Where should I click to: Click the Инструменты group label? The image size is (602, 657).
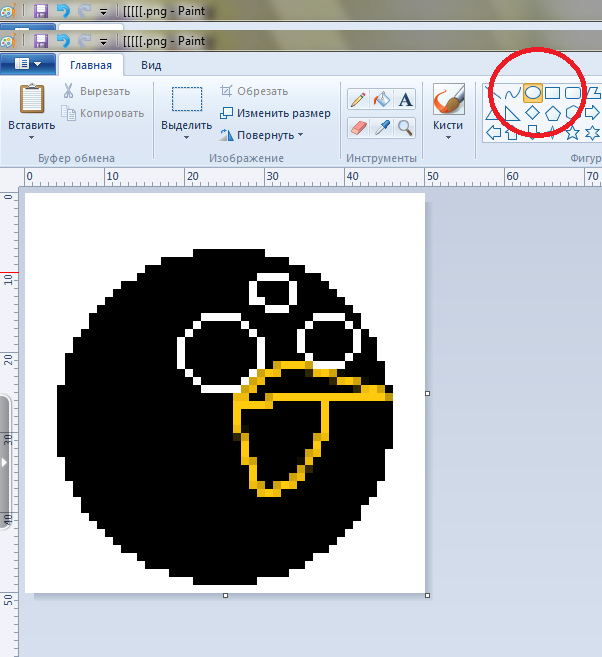(x=381, y=158)
